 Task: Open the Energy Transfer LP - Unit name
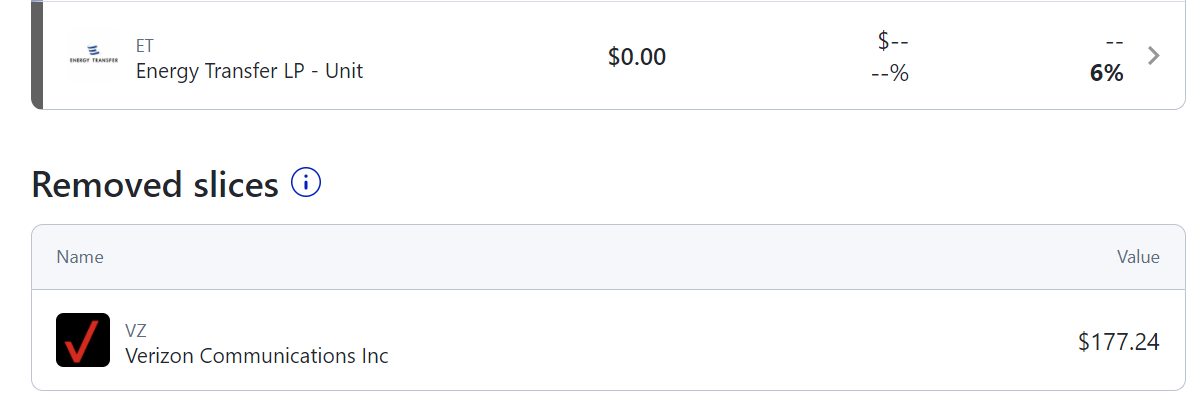[x=249, y=71]
